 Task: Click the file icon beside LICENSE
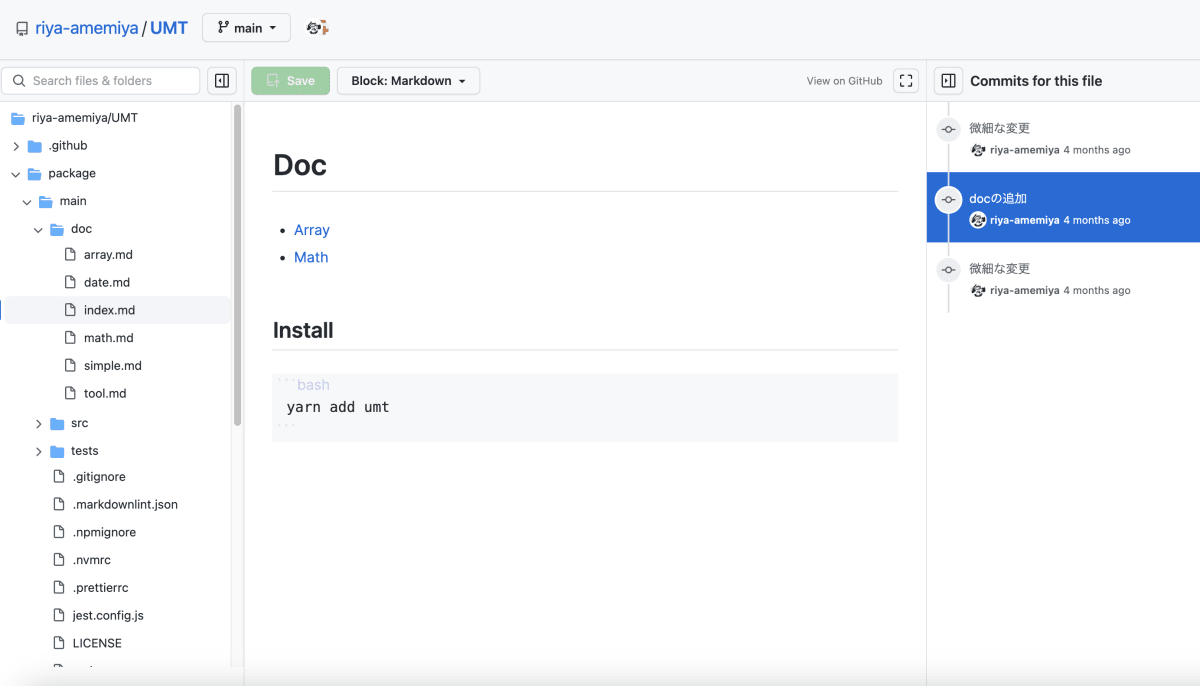pyautogui.click(x=59, y=643)
